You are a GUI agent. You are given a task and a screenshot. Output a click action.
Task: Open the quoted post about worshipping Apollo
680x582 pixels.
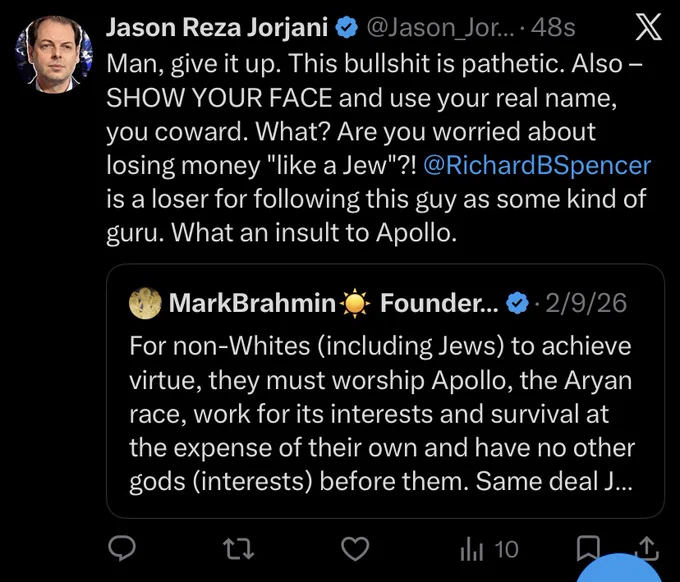385,391
